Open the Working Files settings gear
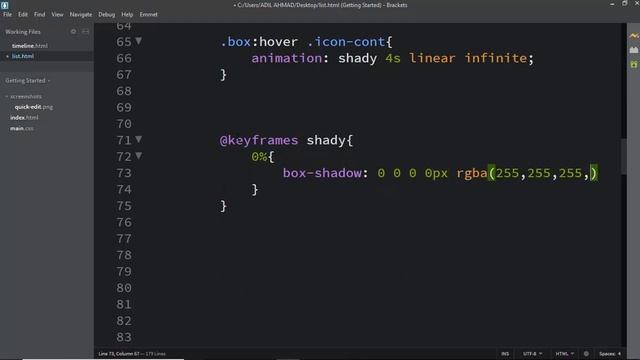This screenshot has height=360, width=640. pos(73,31)
